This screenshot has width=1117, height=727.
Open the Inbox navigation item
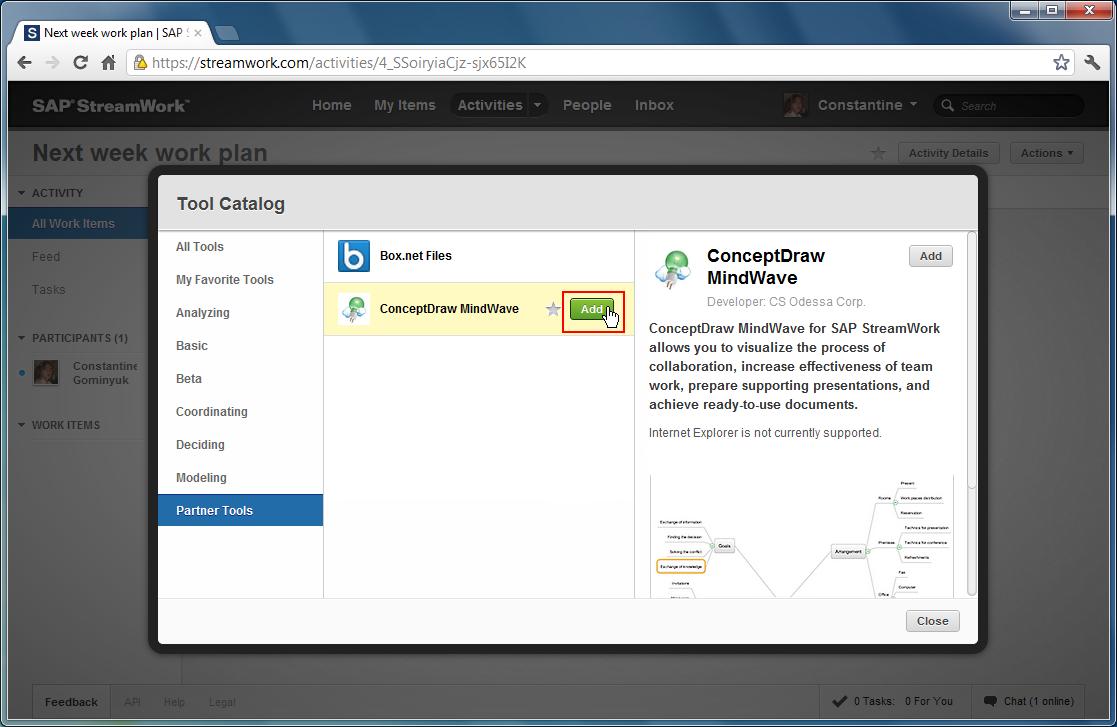click(x=654, y=105)
